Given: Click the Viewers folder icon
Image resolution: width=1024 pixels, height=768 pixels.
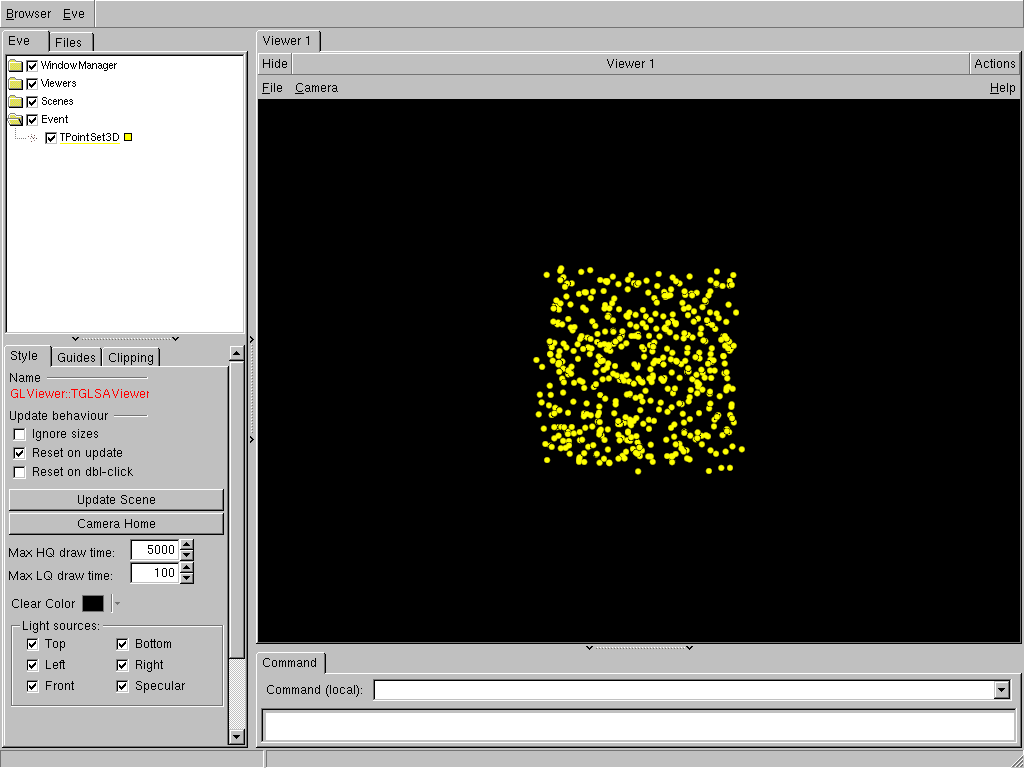Looking at the screenshot, I should pyautogui.click(x=15, y=84).
